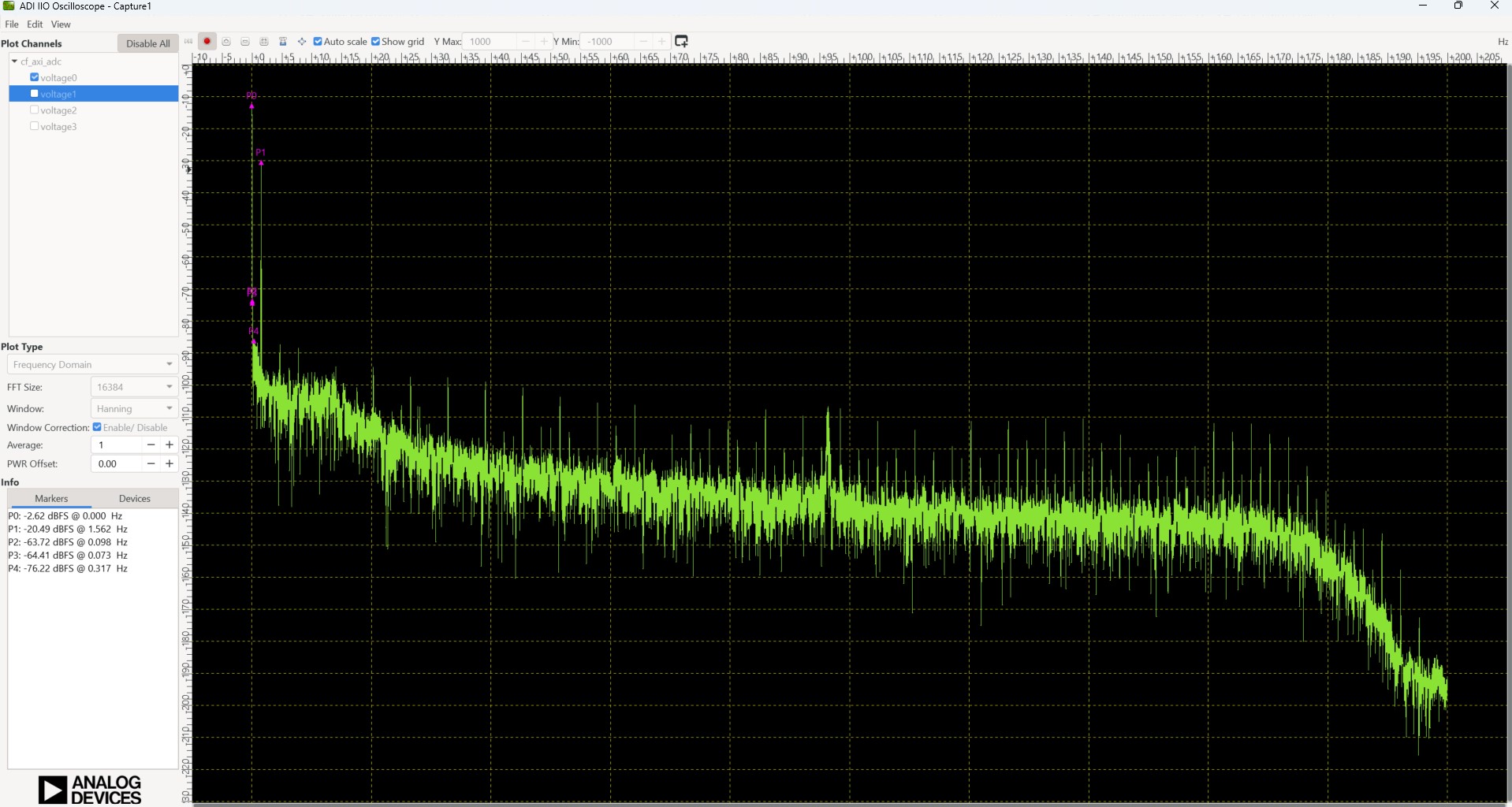Screen dimensions: 1512x807
Task: Click the P2: -63.72 dBFS marker readout
Action: click(67, 542)
